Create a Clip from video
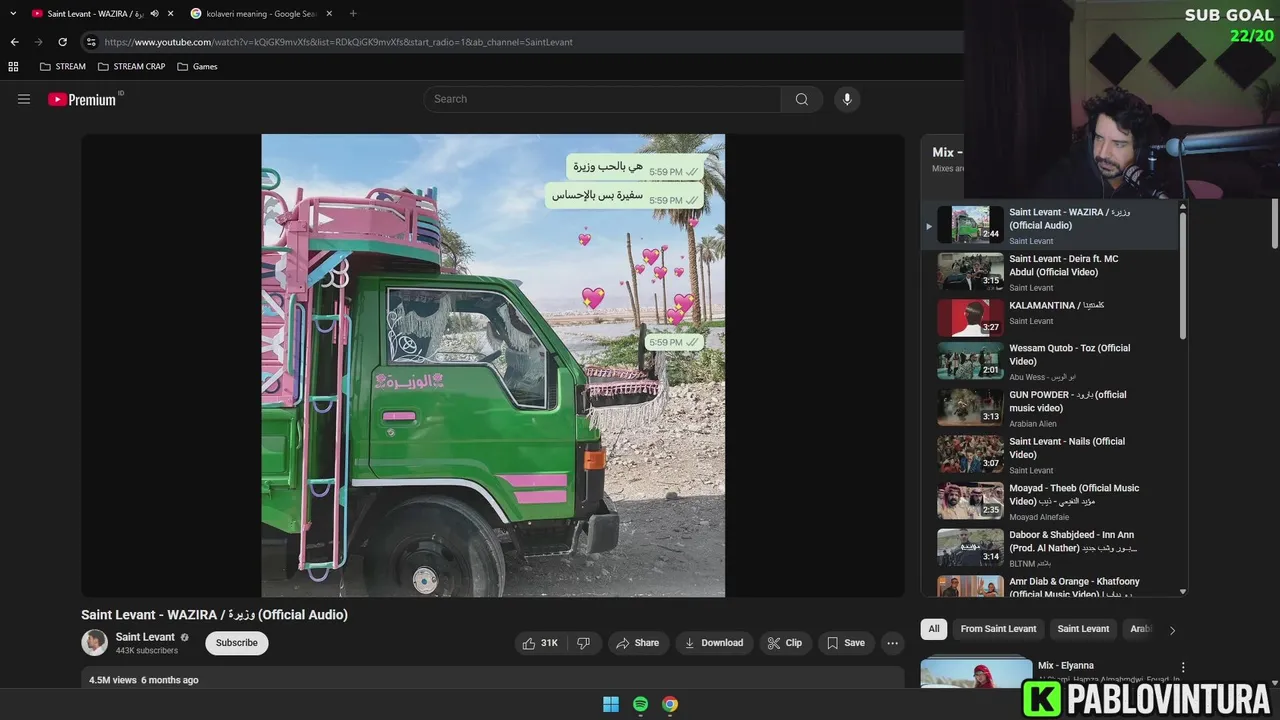The width and height of the screenshot is (1280, 720). [785, 643]
